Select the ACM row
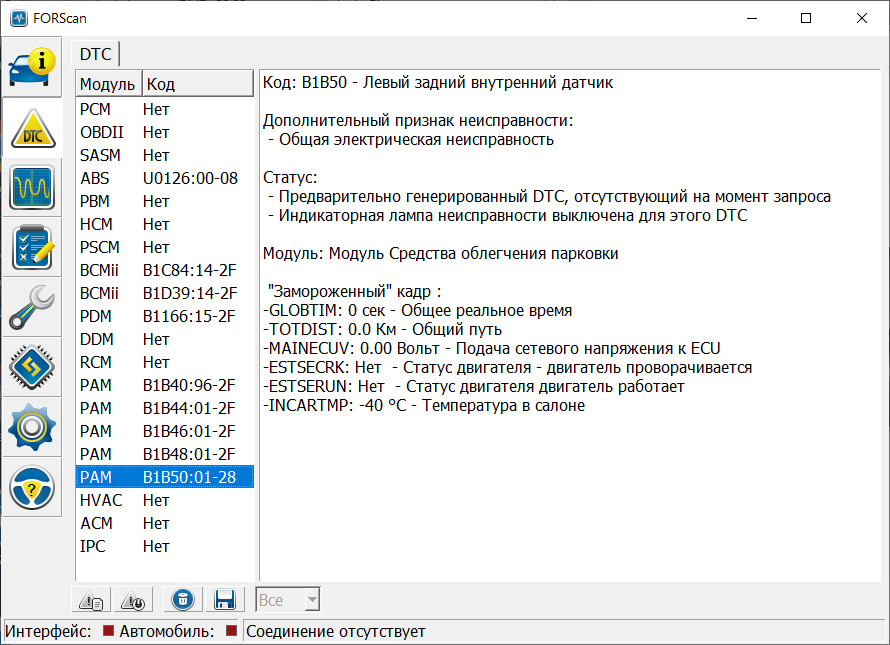The width and height of the screenshot is (890, 645). (x=165, y=523)
